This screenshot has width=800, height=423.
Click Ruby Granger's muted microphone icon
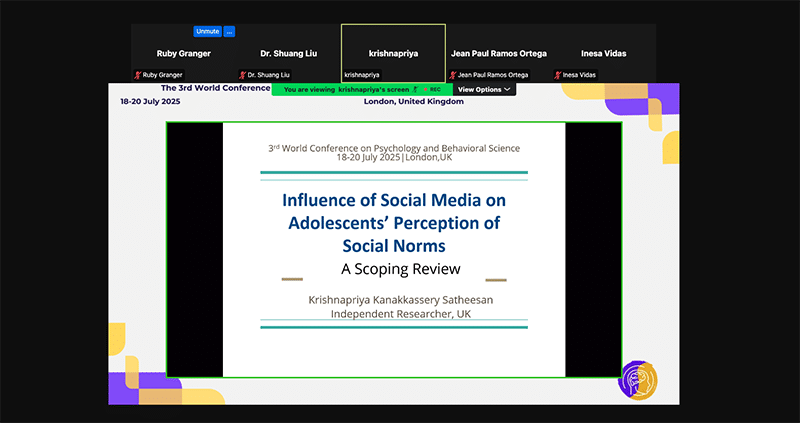click(138, 75)
